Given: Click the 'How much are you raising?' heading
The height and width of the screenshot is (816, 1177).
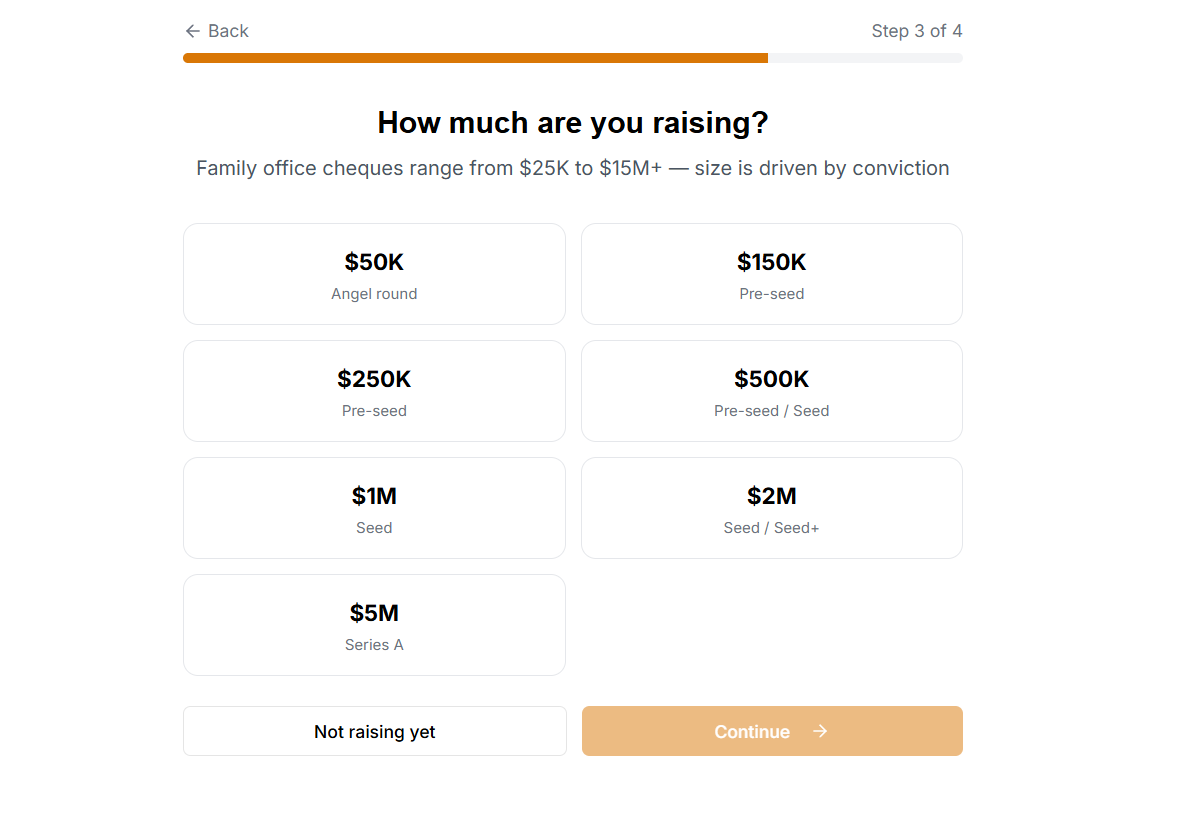Looking at the screenshot, I should coord(573,123).
